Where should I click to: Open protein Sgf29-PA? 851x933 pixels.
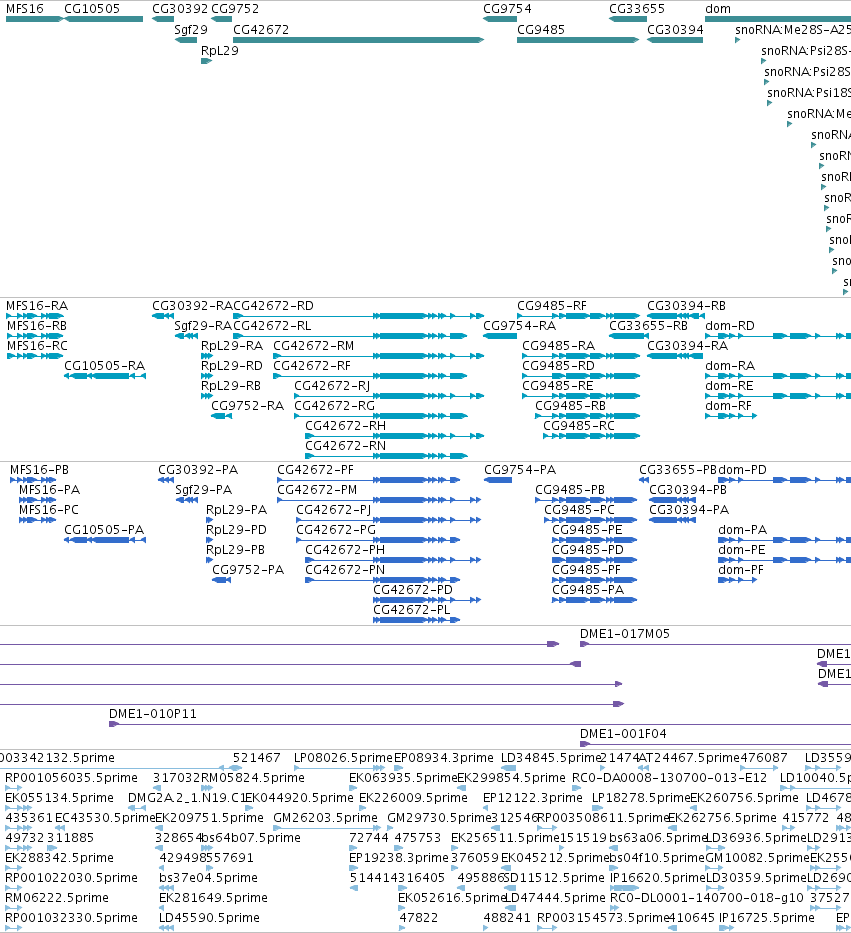pyautogui.click(x=204, y=490)
